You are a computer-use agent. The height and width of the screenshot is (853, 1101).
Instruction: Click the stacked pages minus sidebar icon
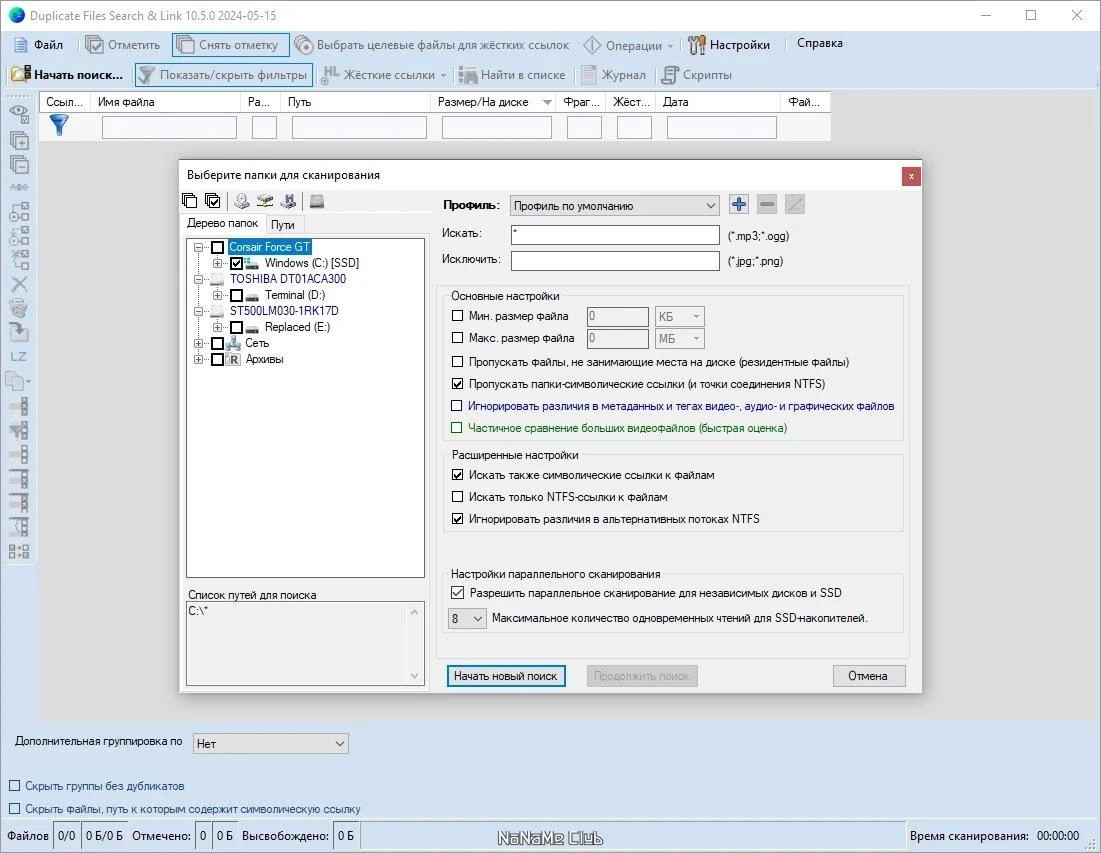click(19, 165)
